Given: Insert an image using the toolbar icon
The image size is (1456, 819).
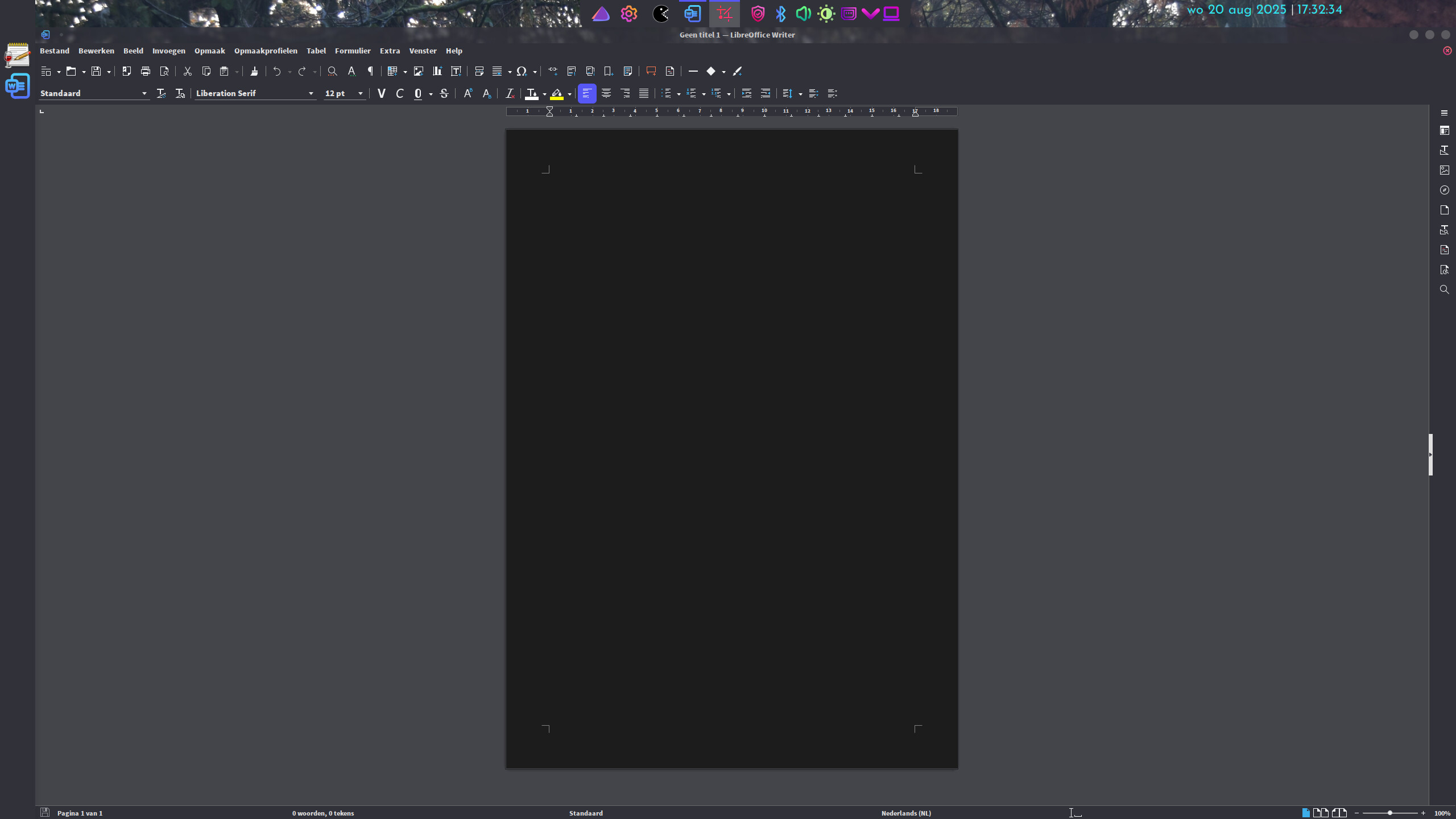Looking at the screenshot, I should [x=419, y=71].
